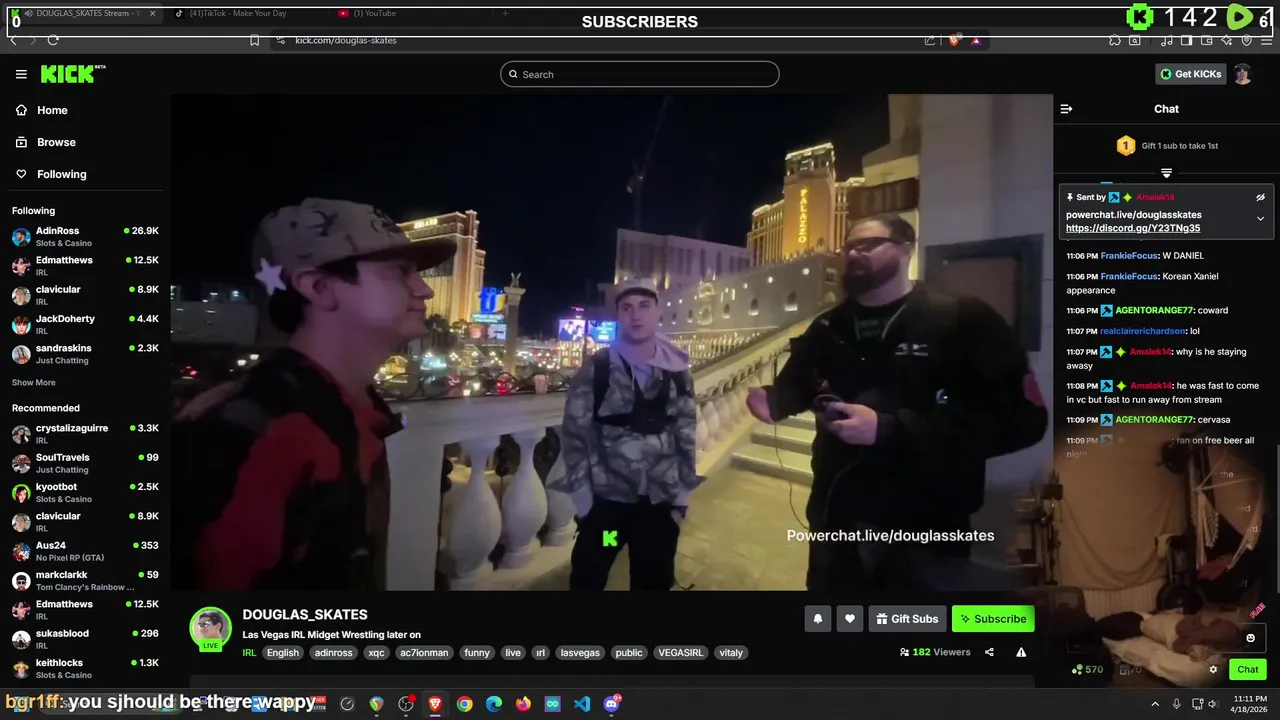Screen dimensions: 1280x720
Task: Select the DOUGLAS_SKATES Stream browser tab
Action: (82, 13)
